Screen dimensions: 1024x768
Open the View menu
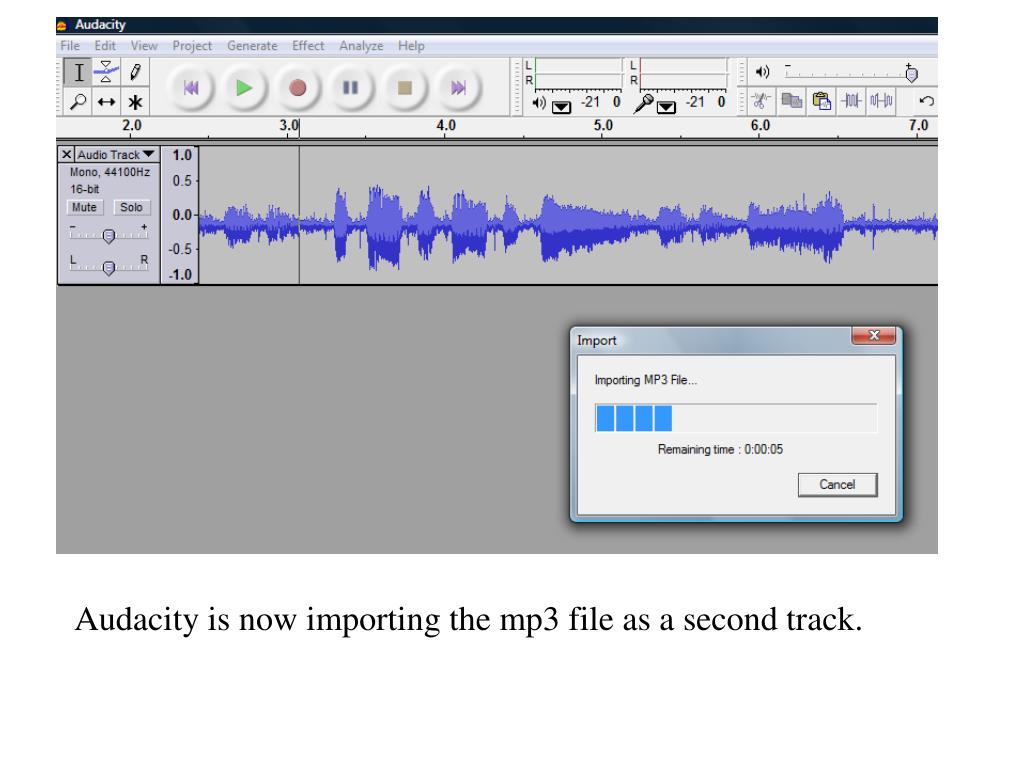[144, 46]
